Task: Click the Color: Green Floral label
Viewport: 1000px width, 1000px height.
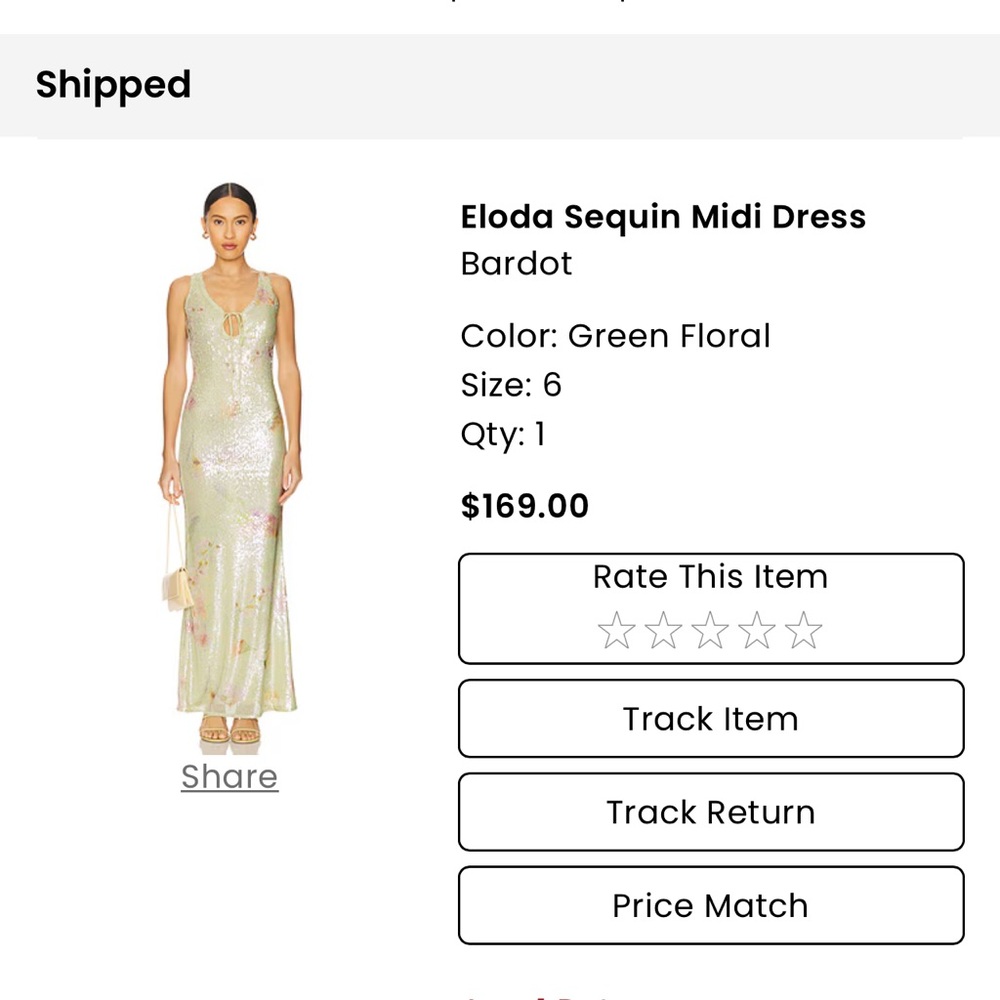Action: (x=615, y=336)
